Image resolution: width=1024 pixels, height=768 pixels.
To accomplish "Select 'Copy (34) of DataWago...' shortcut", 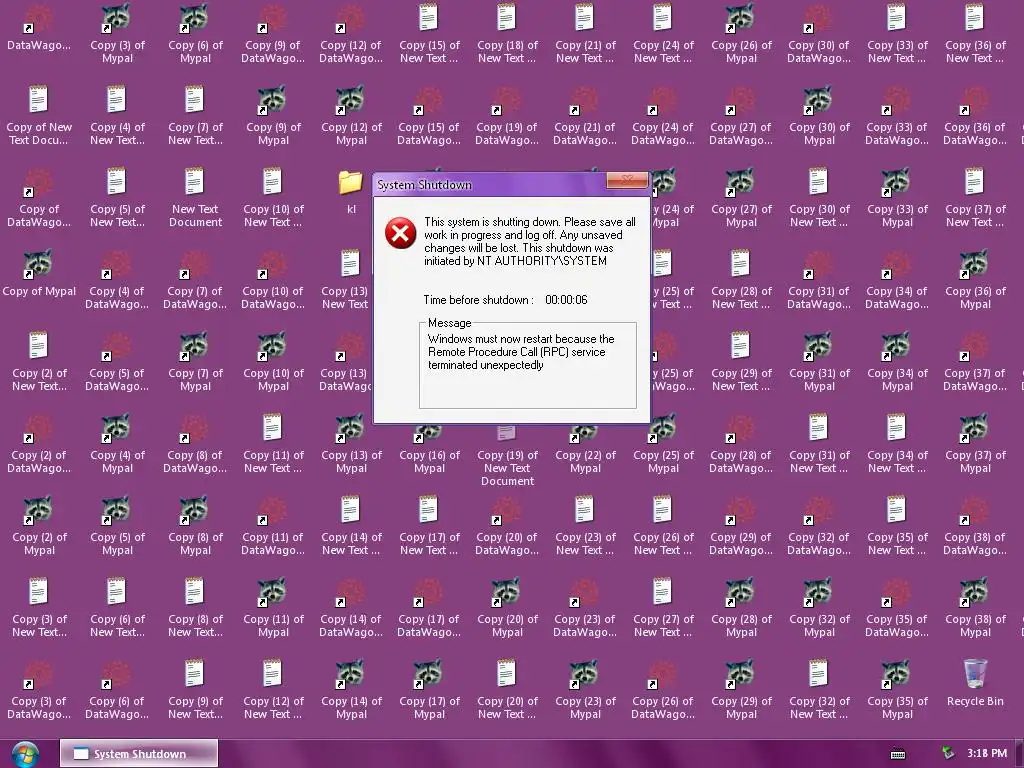I will point(897,280).
